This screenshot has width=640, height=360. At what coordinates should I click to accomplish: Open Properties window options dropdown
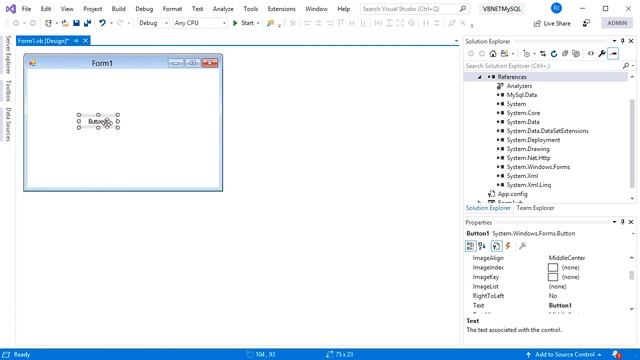614,222
